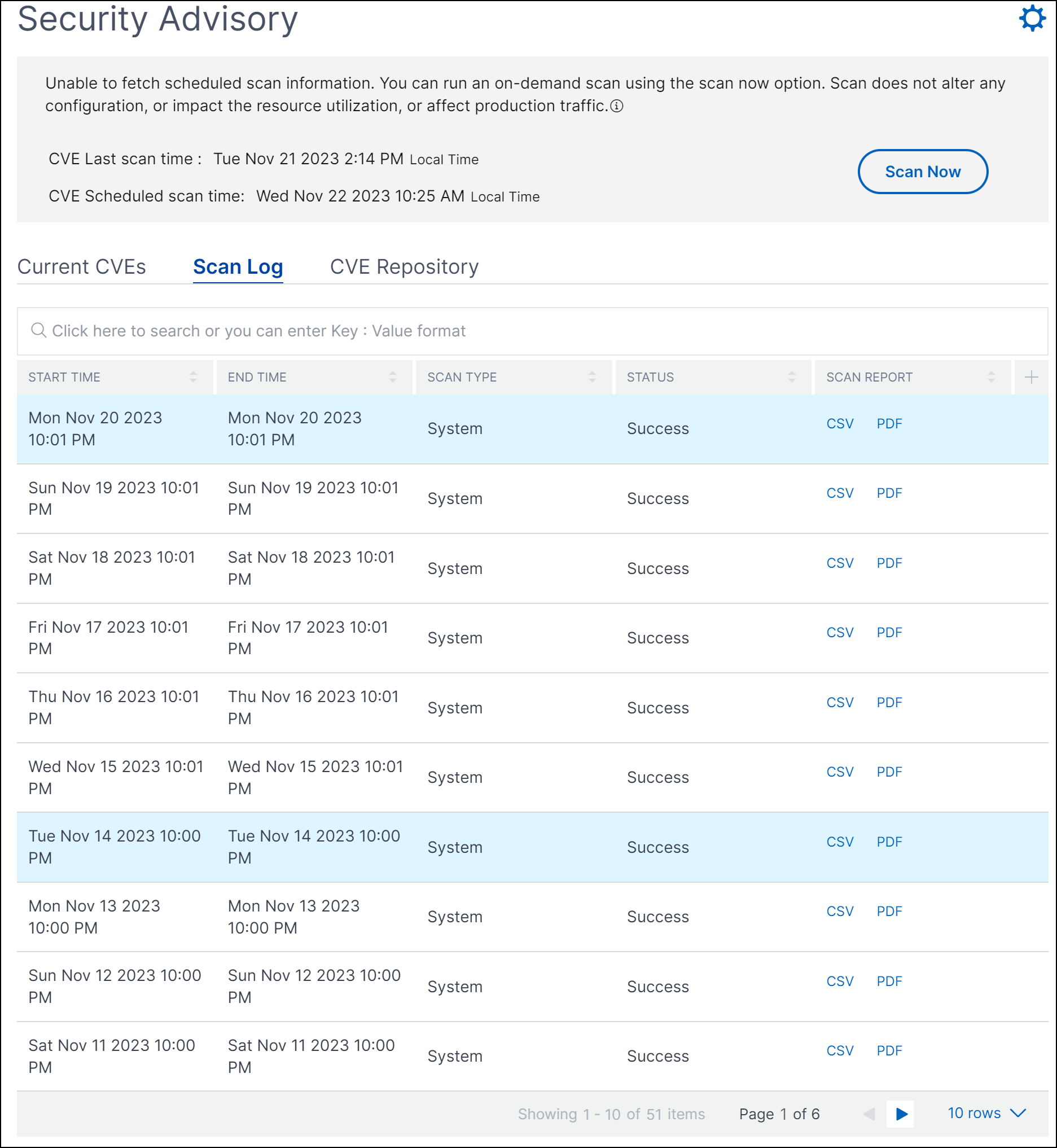
Task: Click the plus icon to add columns
Action: coord(1031,377)
